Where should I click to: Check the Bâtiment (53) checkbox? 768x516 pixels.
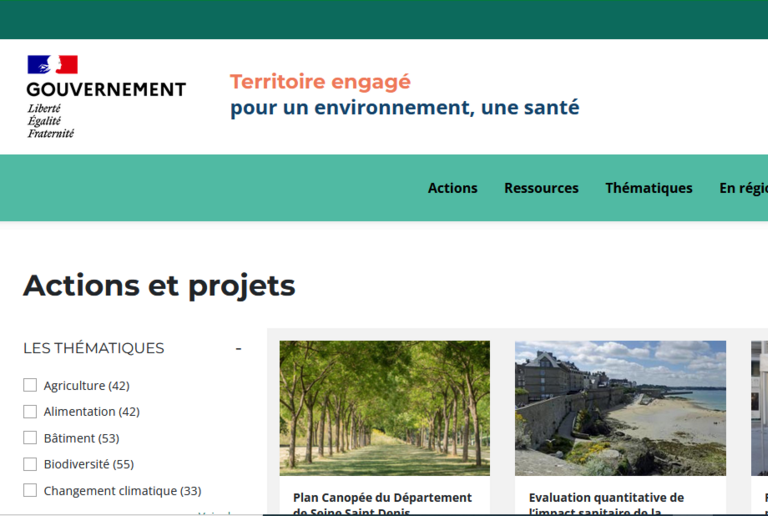click(30, 438)
